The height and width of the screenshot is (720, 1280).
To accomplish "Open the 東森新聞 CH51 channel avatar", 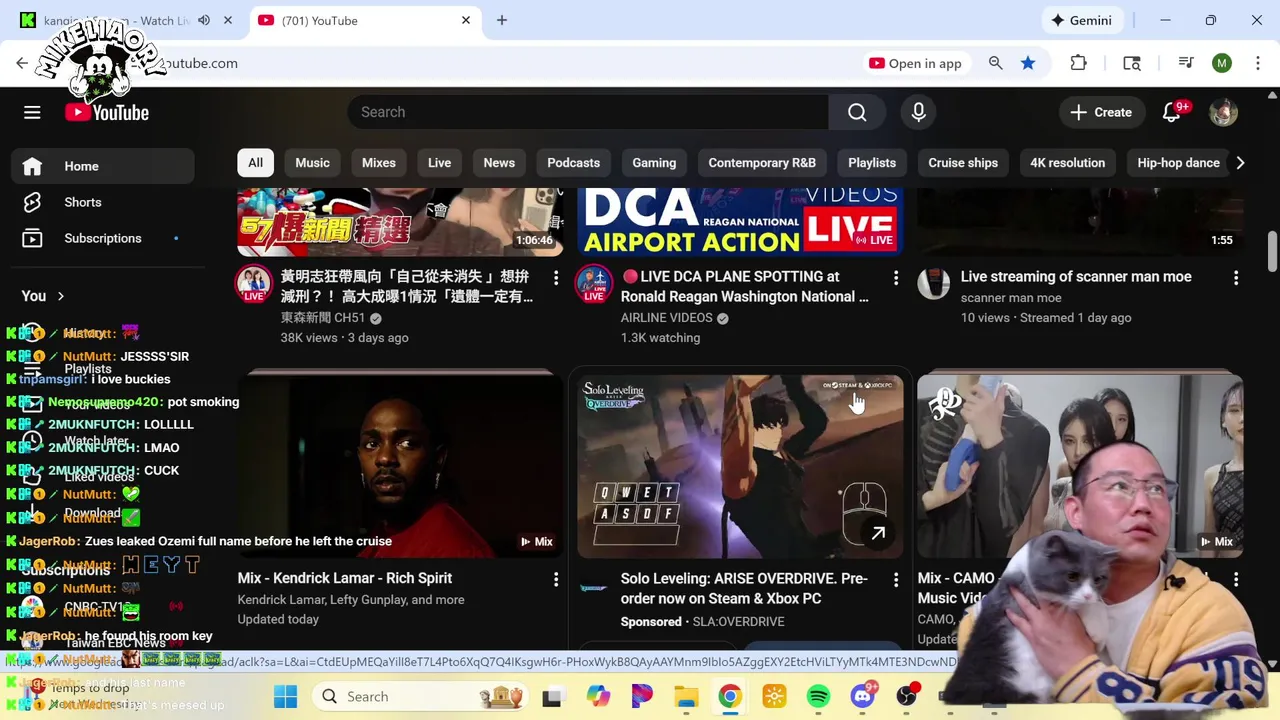I will click(254, 283).
